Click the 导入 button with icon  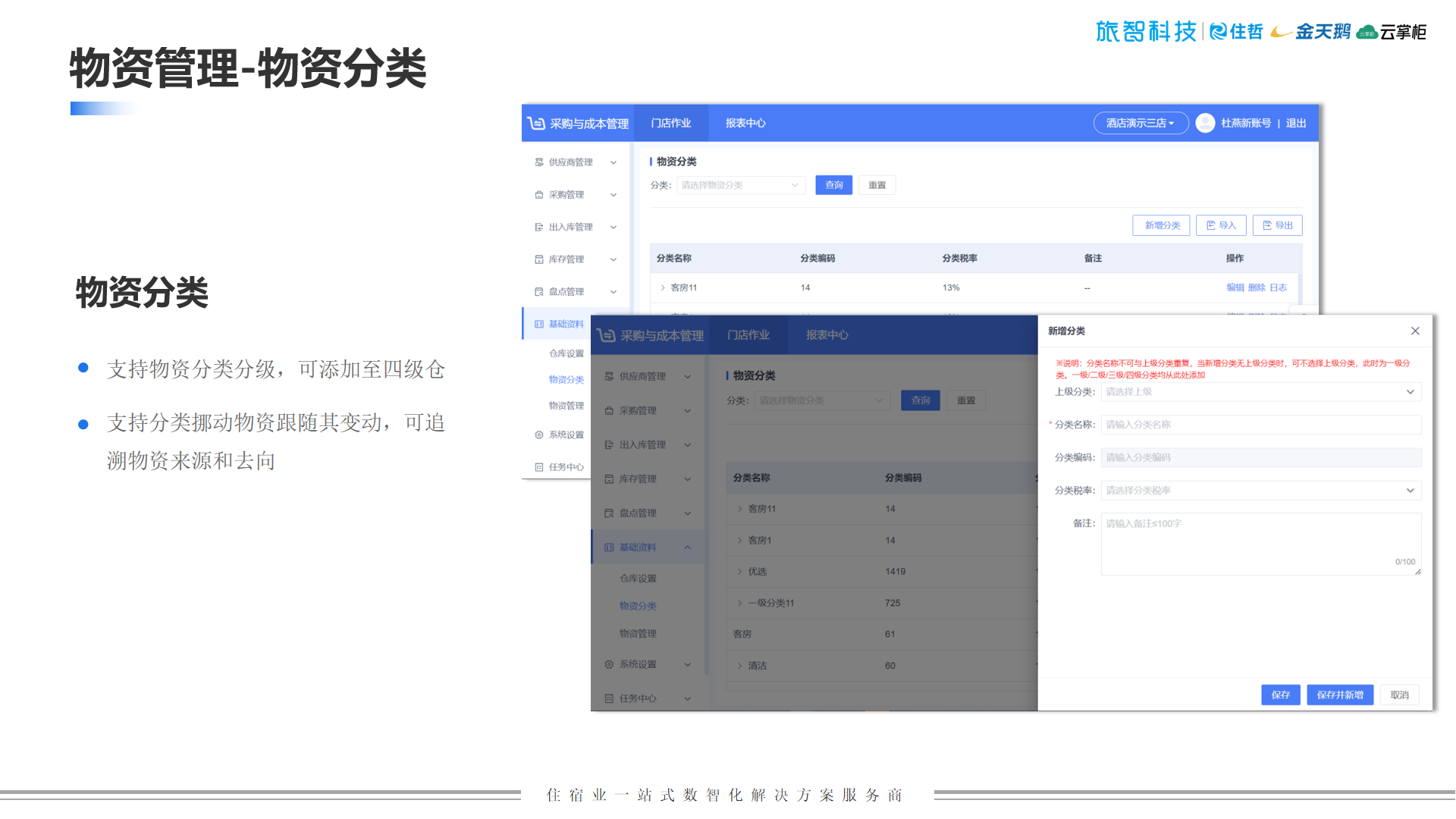pyautogui.click(x=1221, y=225)
